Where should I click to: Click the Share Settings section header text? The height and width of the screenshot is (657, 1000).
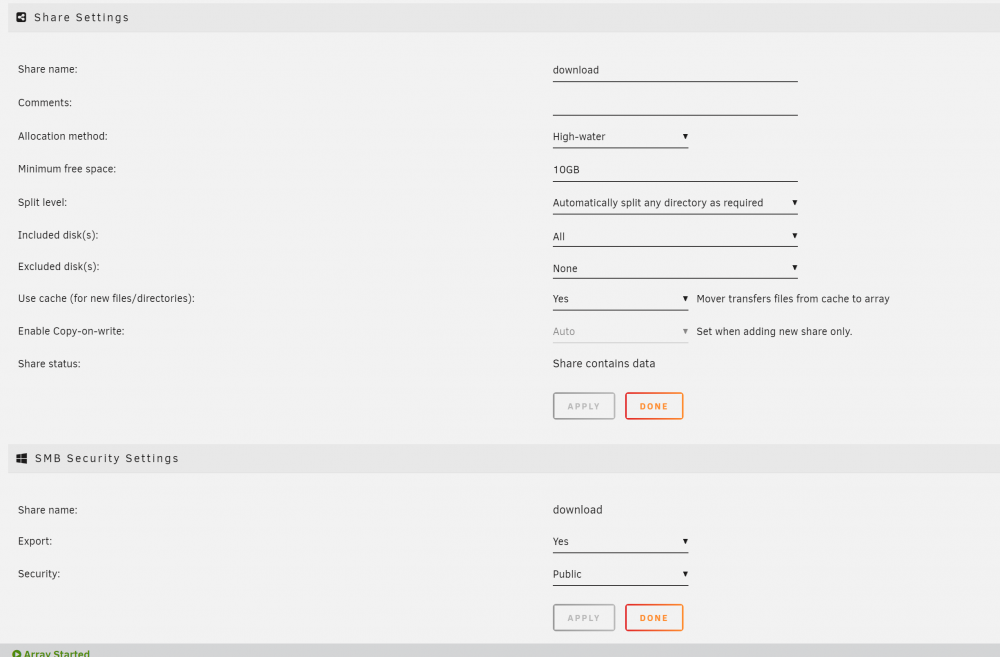coord(81,17)
